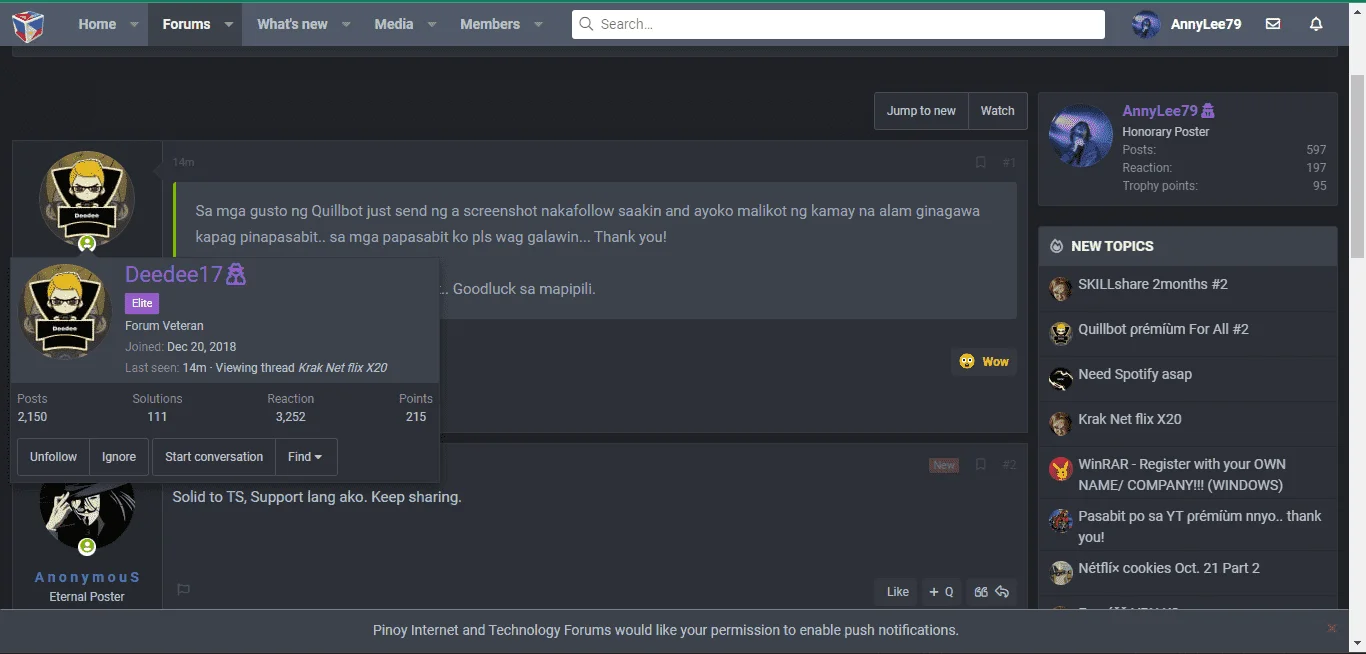Open the Need Spotify asap topic

pyautogui.click(x=1135, y=374)
